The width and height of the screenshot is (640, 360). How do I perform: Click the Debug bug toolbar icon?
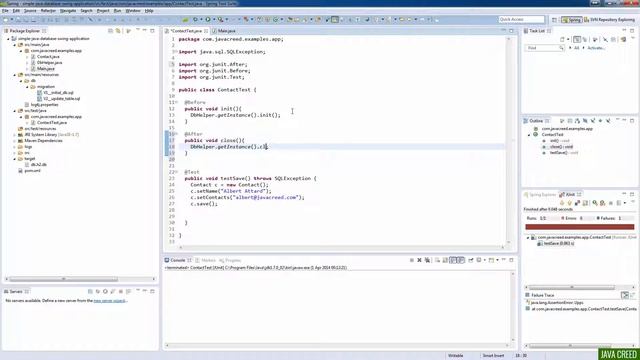pyautogui.click(x=195, y=19)
